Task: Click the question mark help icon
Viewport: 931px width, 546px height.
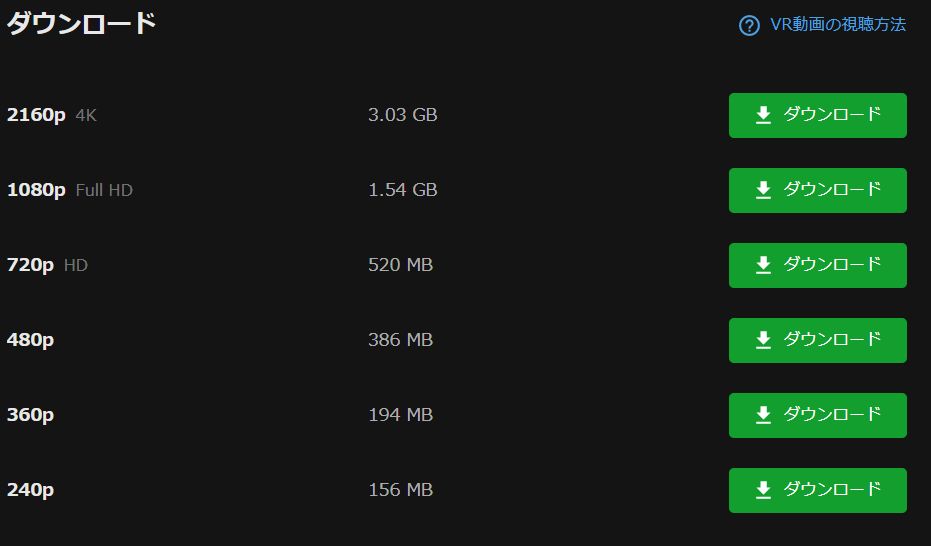Action: (749, 25)
